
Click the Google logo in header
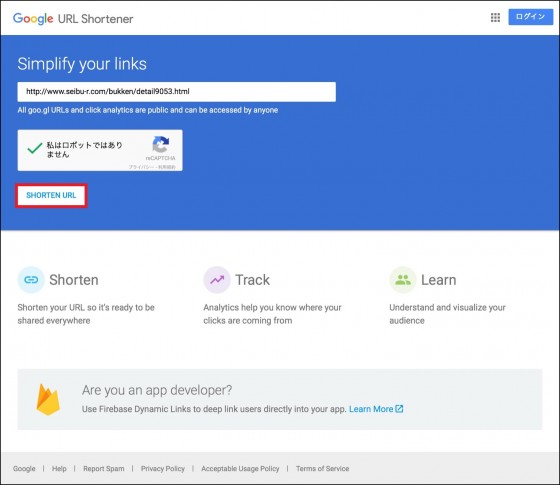[33, 19]
